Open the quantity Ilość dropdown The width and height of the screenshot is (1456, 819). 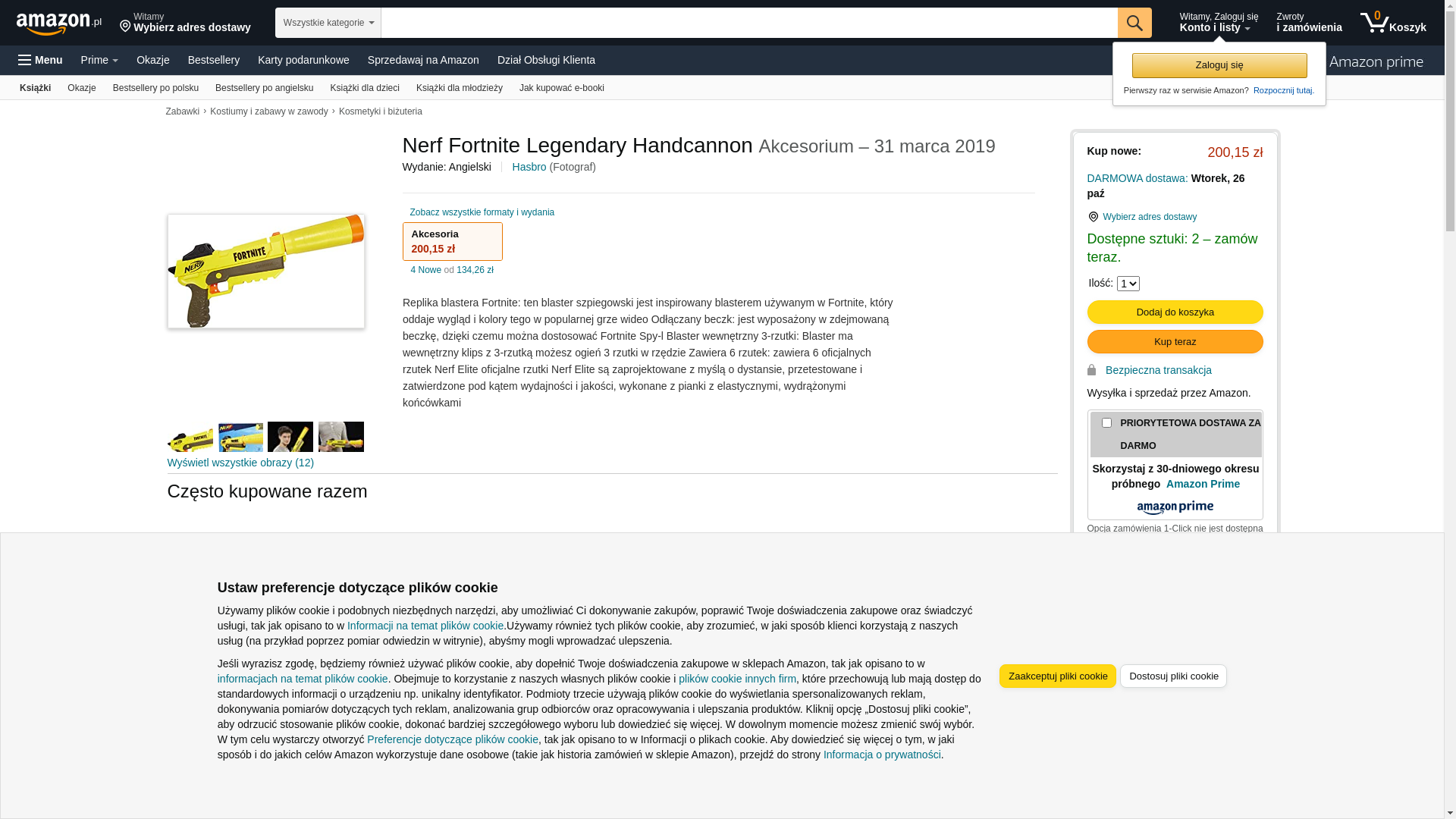point(1128,284)
